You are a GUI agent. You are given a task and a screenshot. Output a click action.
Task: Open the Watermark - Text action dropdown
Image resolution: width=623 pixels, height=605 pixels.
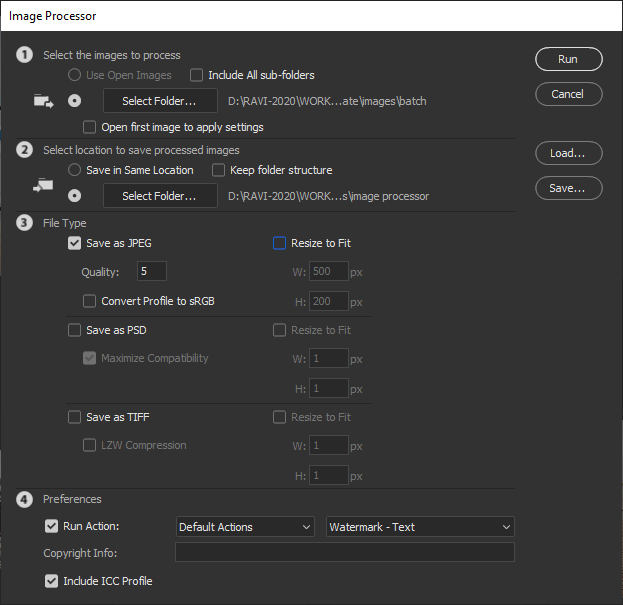pyautogui.click(x=420, y=527)
